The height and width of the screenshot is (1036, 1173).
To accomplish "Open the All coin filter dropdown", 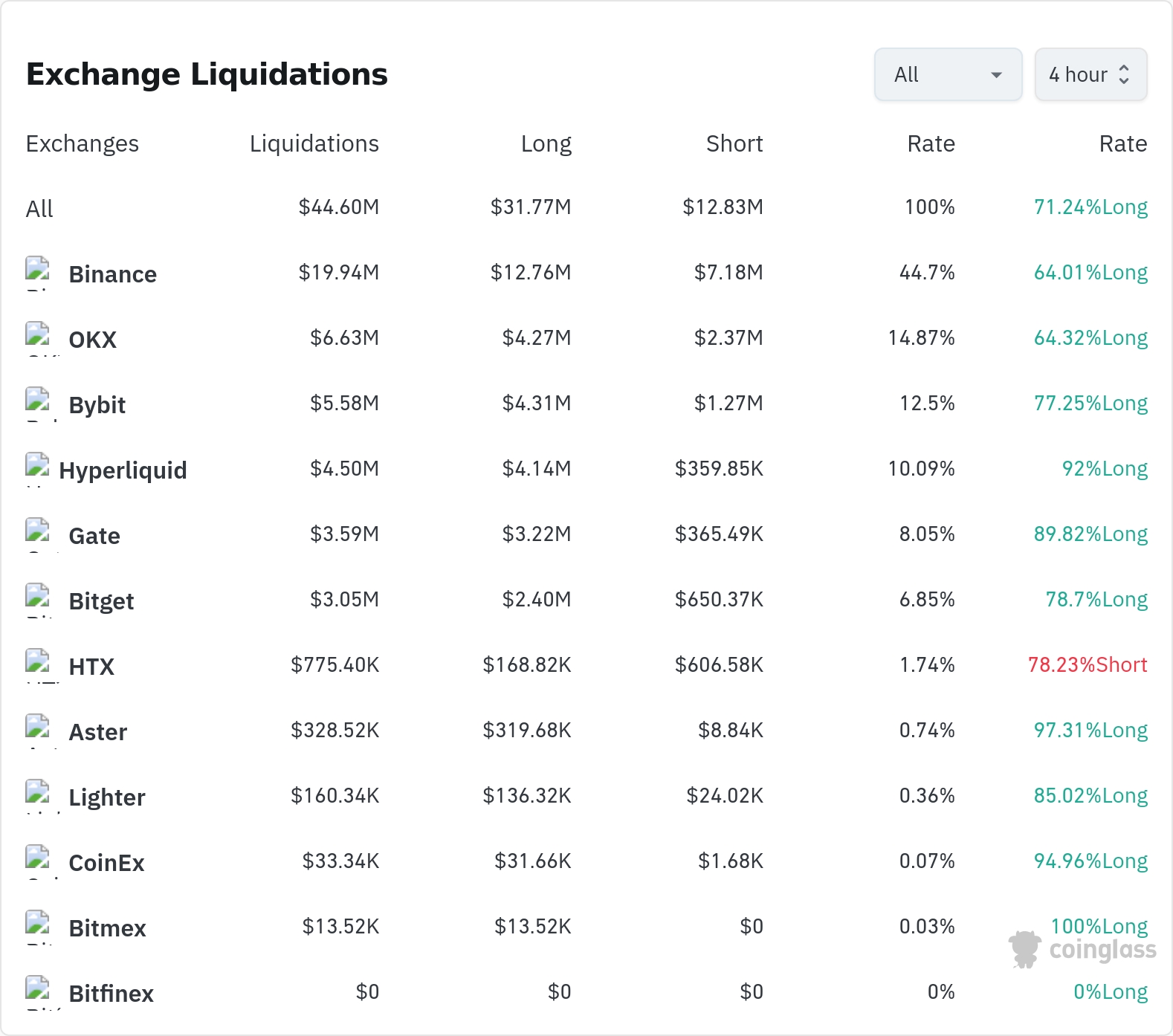I will click(948, 74).
